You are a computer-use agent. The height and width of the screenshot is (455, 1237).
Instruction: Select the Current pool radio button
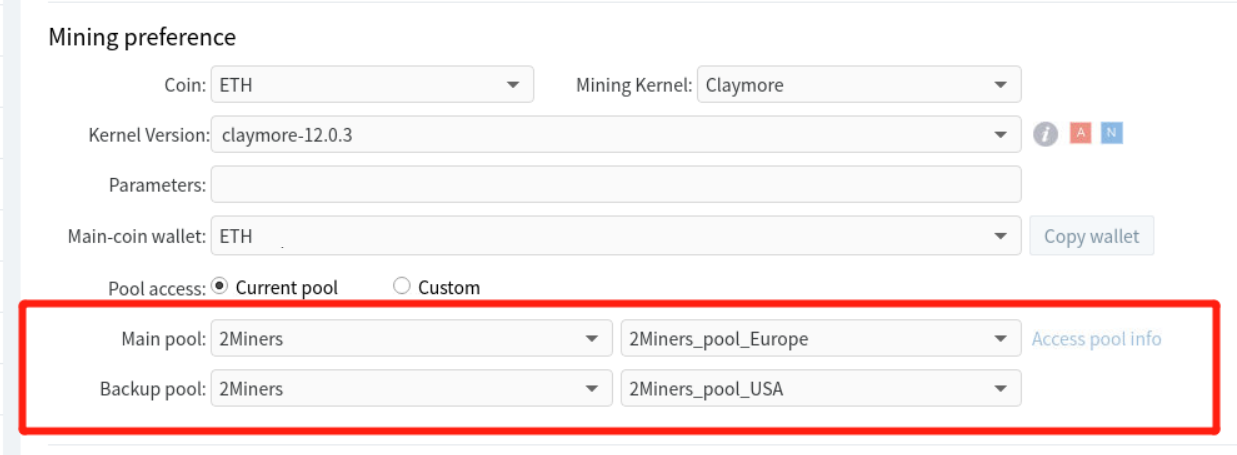[221, 286]
